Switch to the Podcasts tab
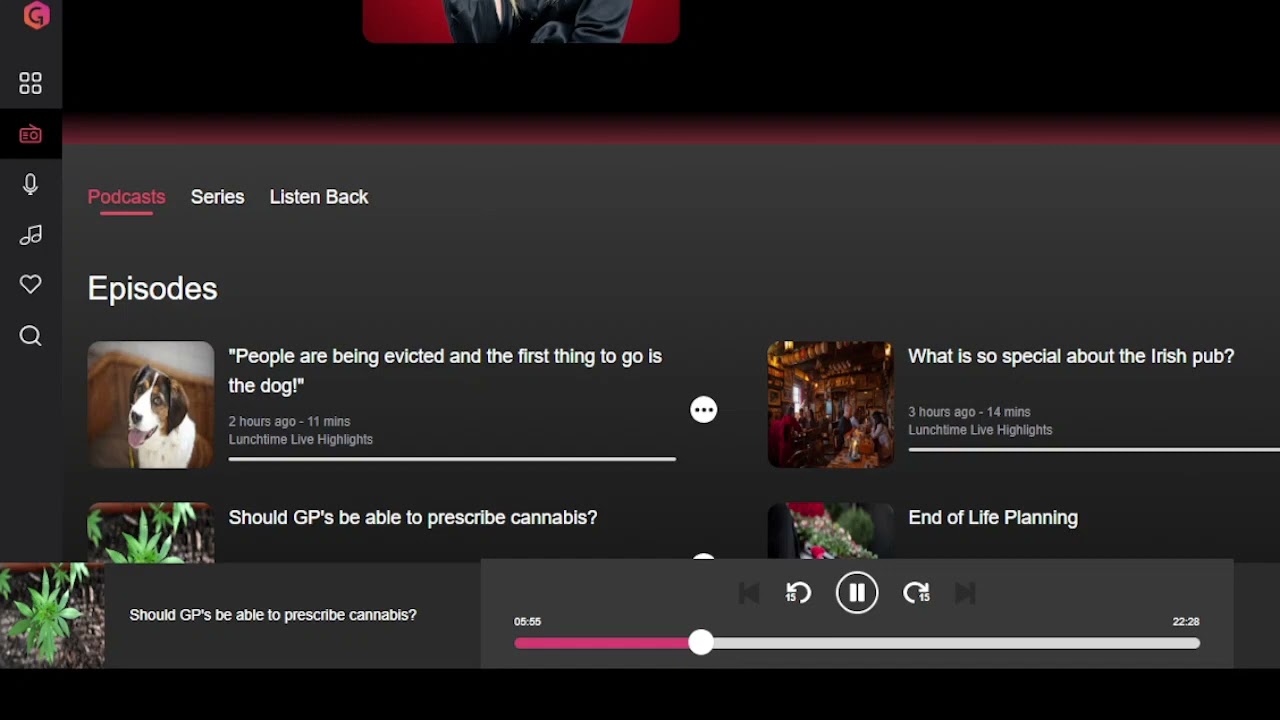This screenshot has width=1280, height=720. [x=126, y=197]
